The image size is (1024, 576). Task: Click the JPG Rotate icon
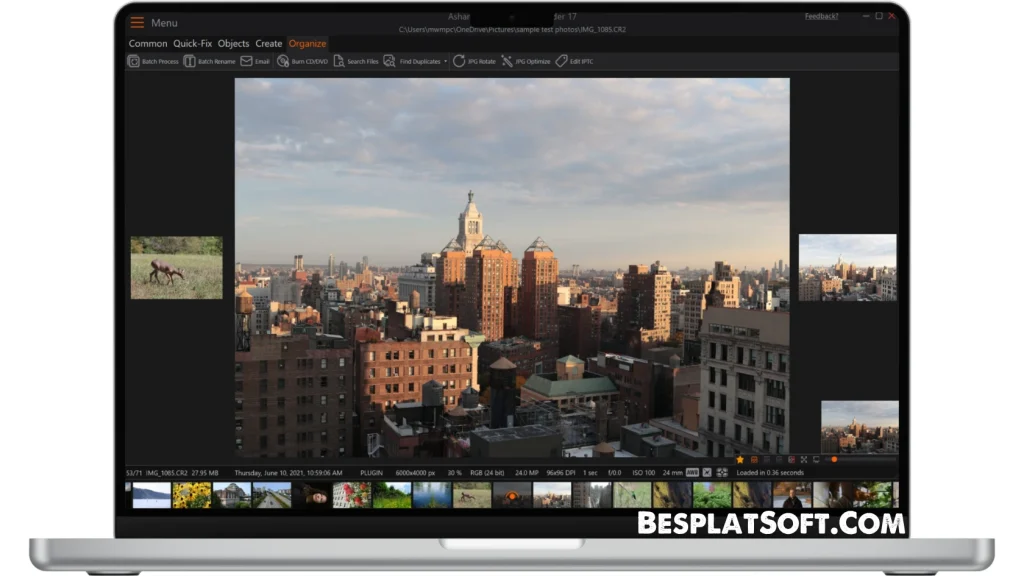(x=459, y=61)
